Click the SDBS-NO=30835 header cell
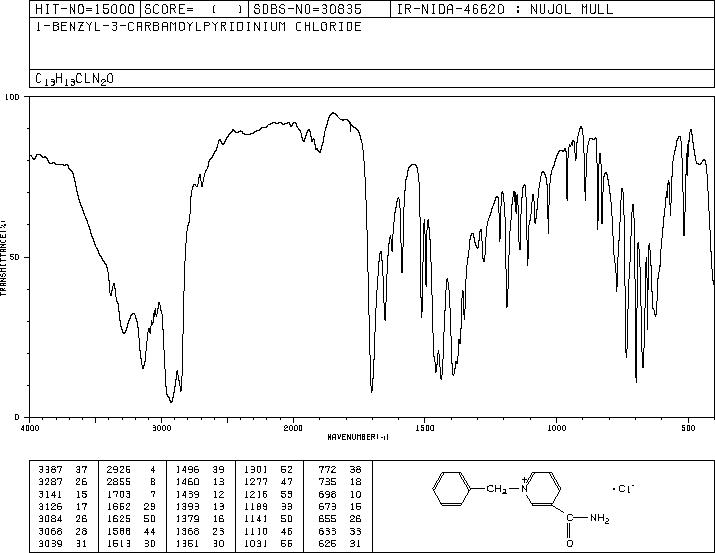 319,9
